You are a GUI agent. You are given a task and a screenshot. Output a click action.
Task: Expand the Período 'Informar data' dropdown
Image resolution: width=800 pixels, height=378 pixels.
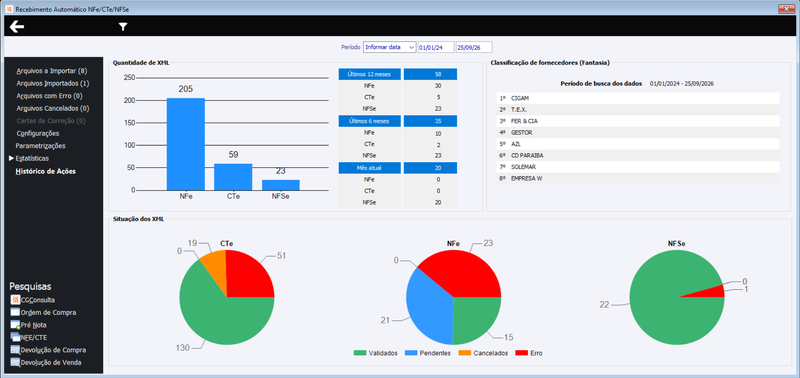click(x=411, y=47)
